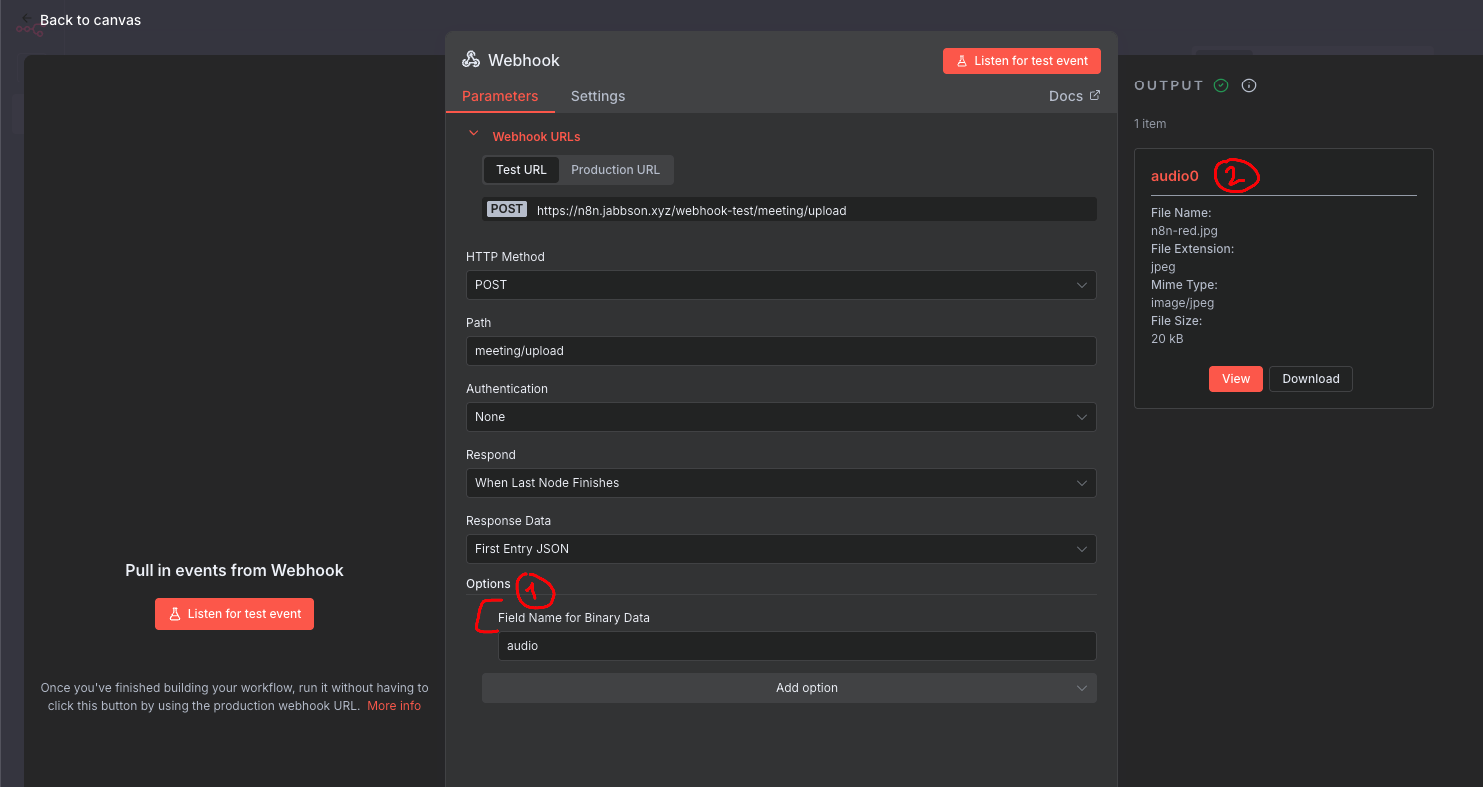This screenshot has width=1483, height=787.
Task: Switch to the Settings tab
Action: point(597,96)
